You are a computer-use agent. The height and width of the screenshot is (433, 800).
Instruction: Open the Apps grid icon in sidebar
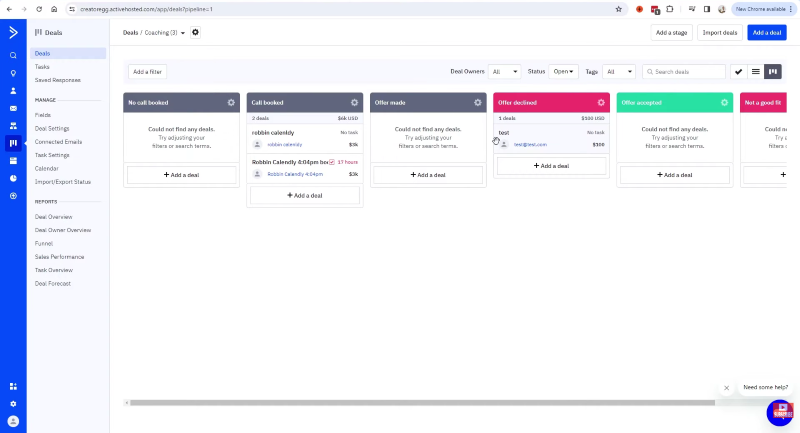pos(13,386)
